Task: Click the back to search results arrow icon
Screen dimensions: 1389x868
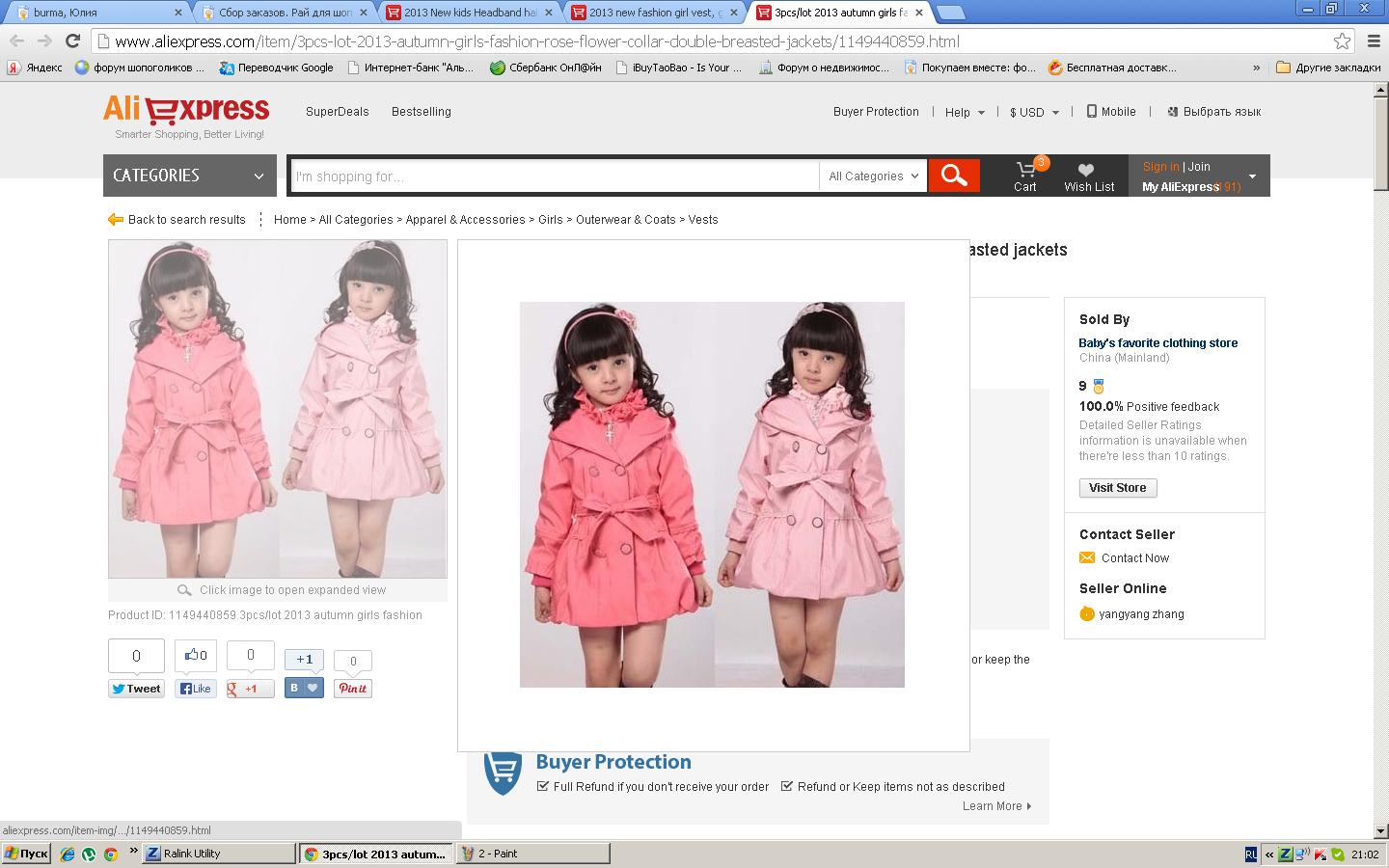Action: 116,220
